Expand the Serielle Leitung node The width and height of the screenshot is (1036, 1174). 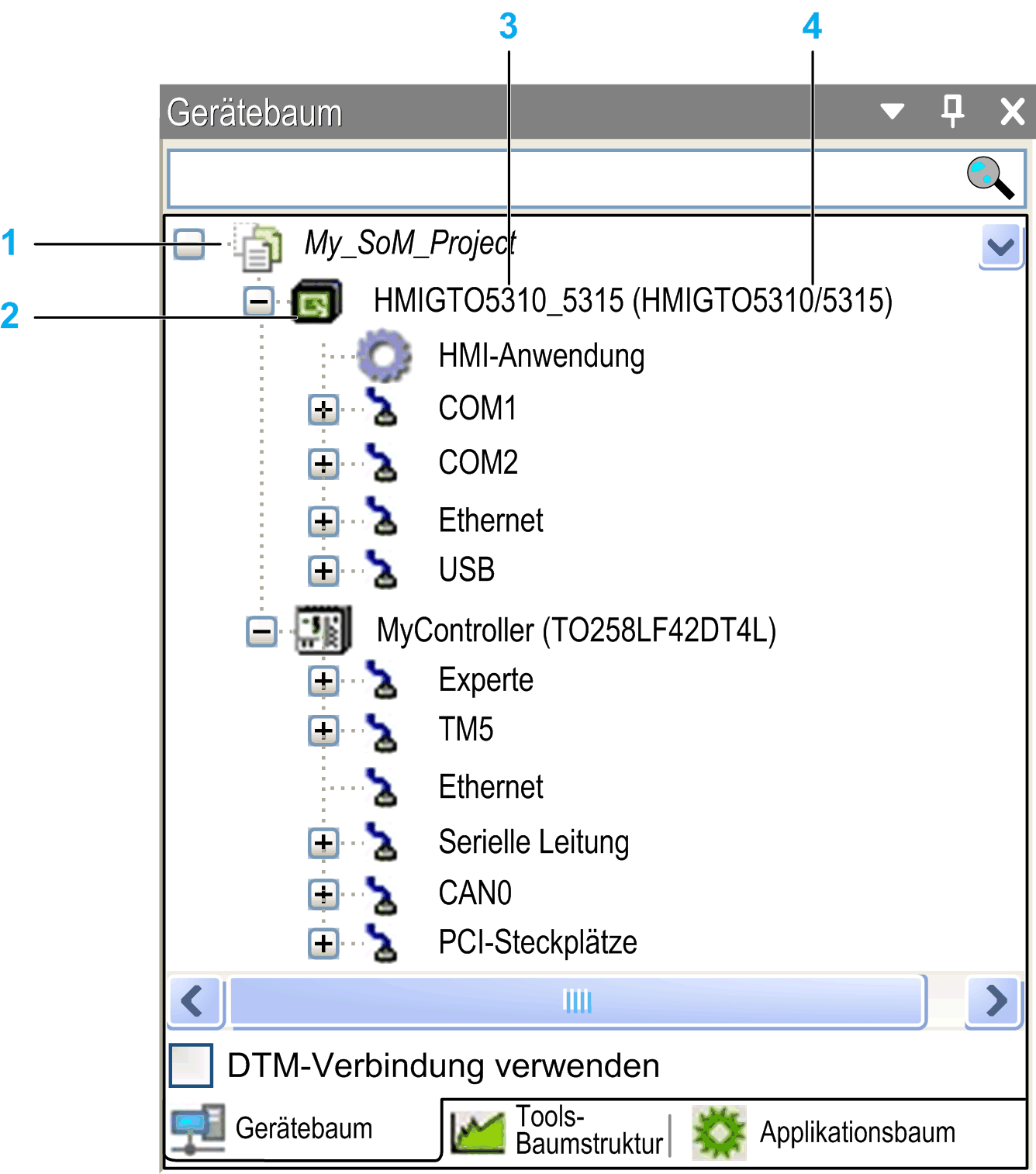pyautogui.click(x=323, y=843)
